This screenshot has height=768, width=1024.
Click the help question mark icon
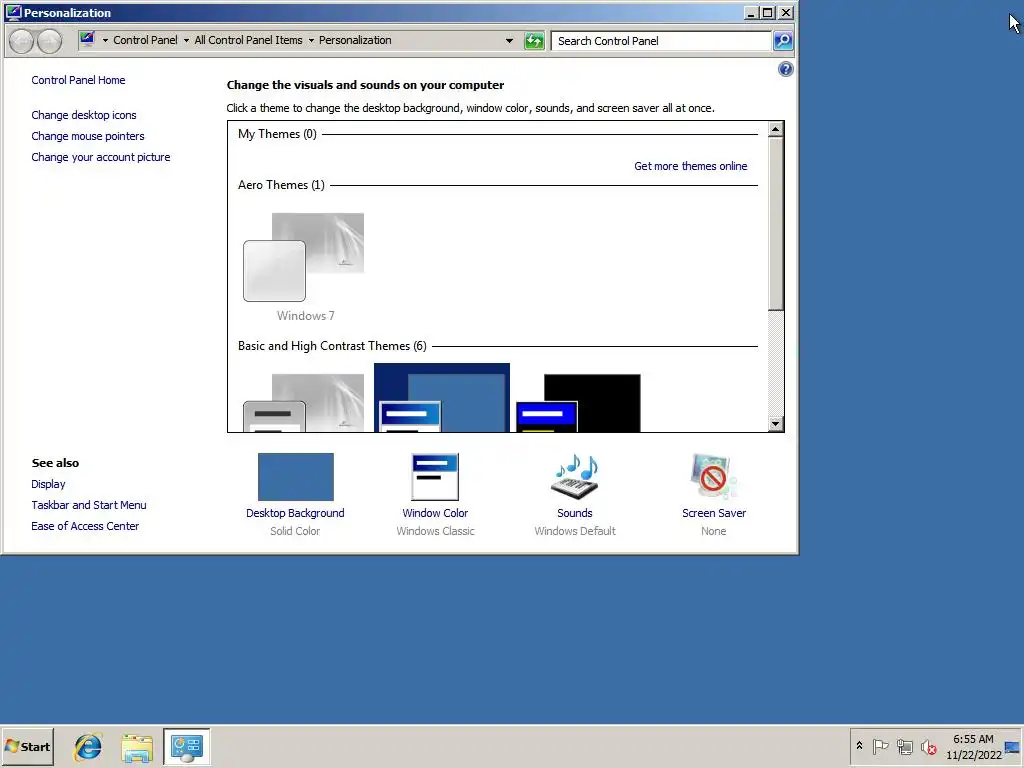coord(786,69)
